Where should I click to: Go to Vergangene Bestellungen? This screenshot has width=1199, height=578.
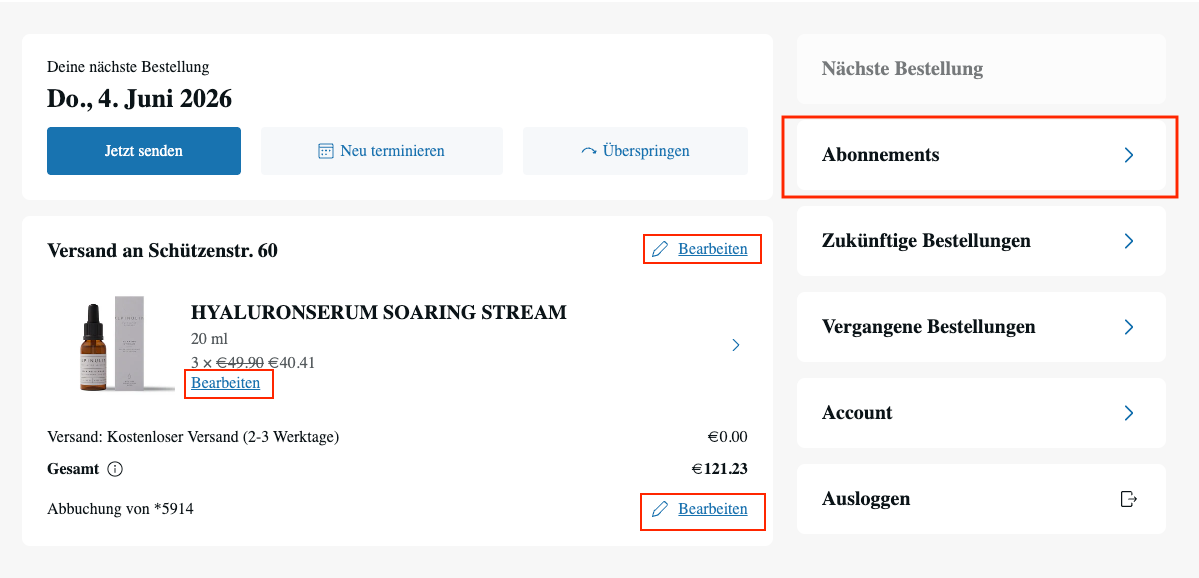click(928, 327)
